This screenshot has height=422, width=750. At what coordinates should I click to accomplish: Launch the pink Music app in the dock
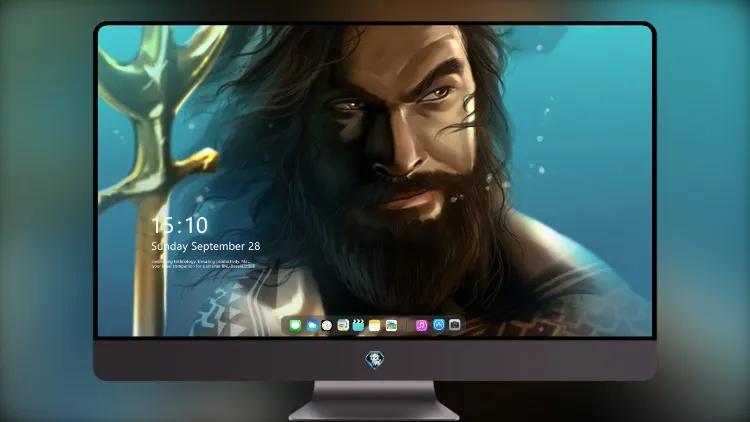421,325
